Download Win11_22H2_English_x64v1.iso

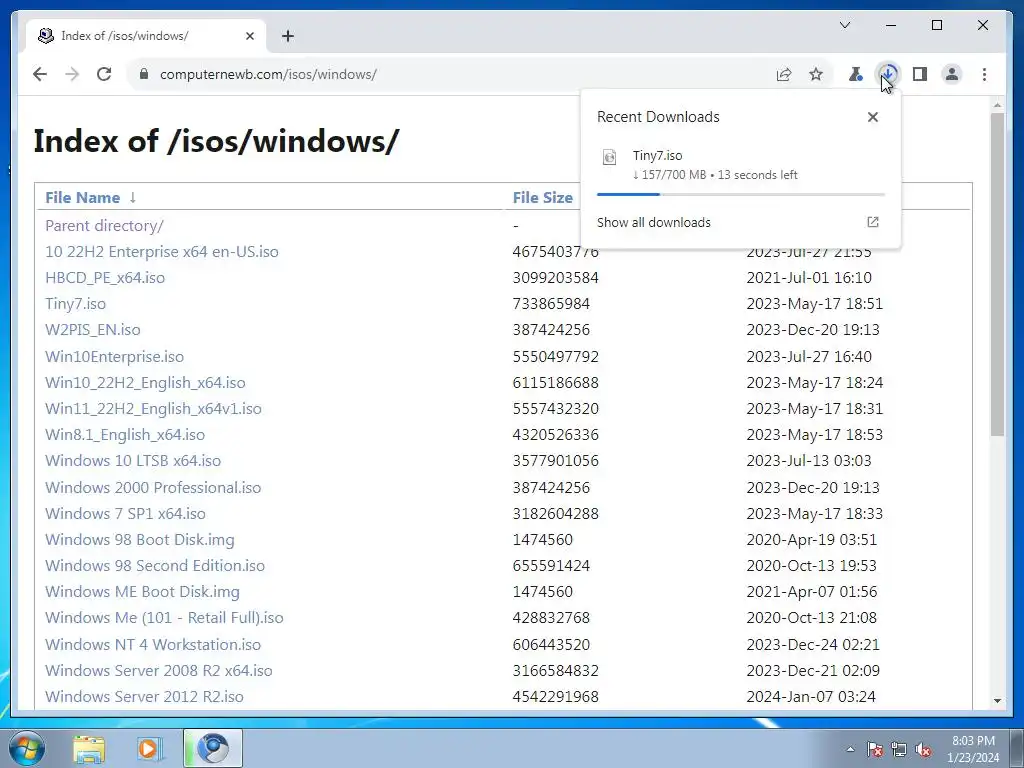point(153,409)
